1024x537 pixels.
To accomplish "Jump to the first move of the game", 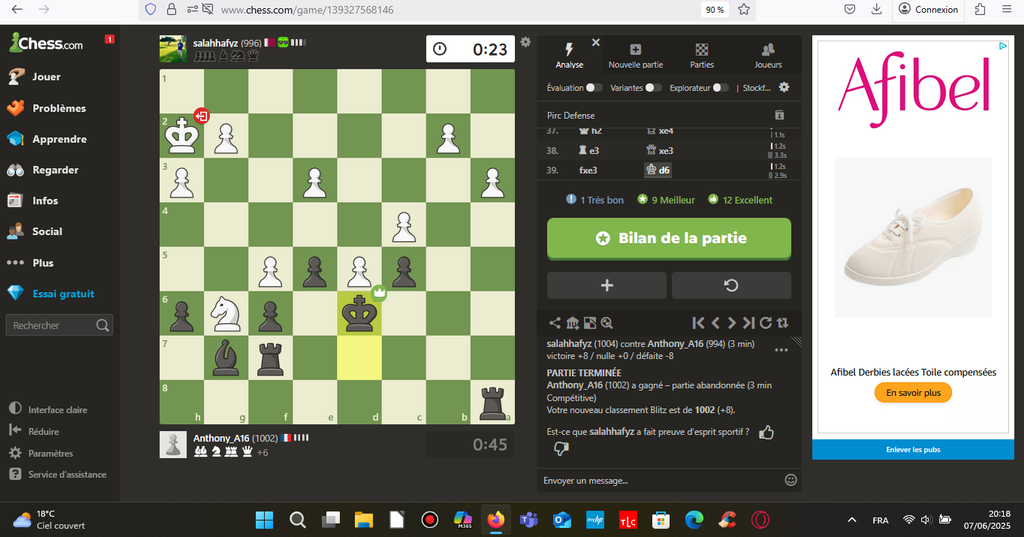I will pos(699,323).
